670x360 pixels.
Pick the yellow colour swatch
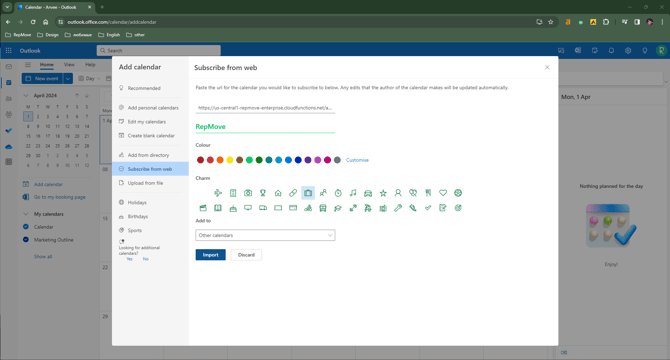[230, 160]
